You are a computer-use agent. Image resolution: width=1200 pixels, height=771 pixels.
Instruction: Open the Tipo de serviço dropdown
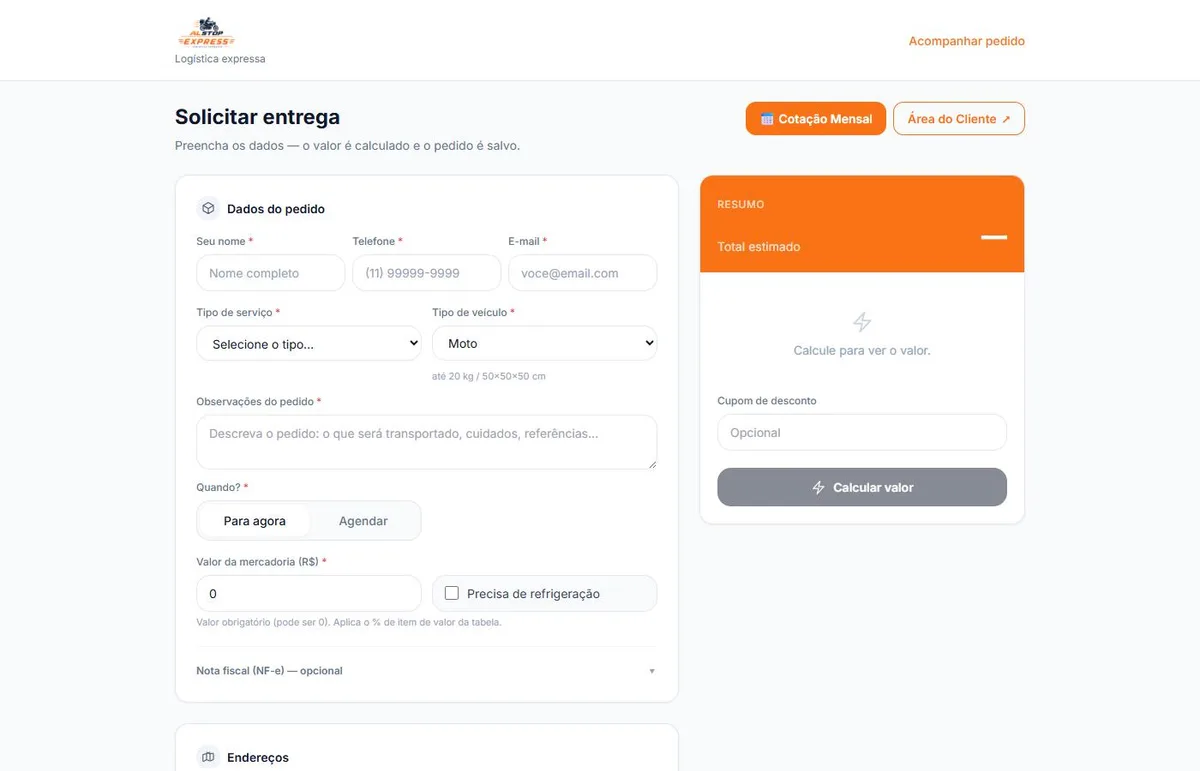[x=309, y=344]
